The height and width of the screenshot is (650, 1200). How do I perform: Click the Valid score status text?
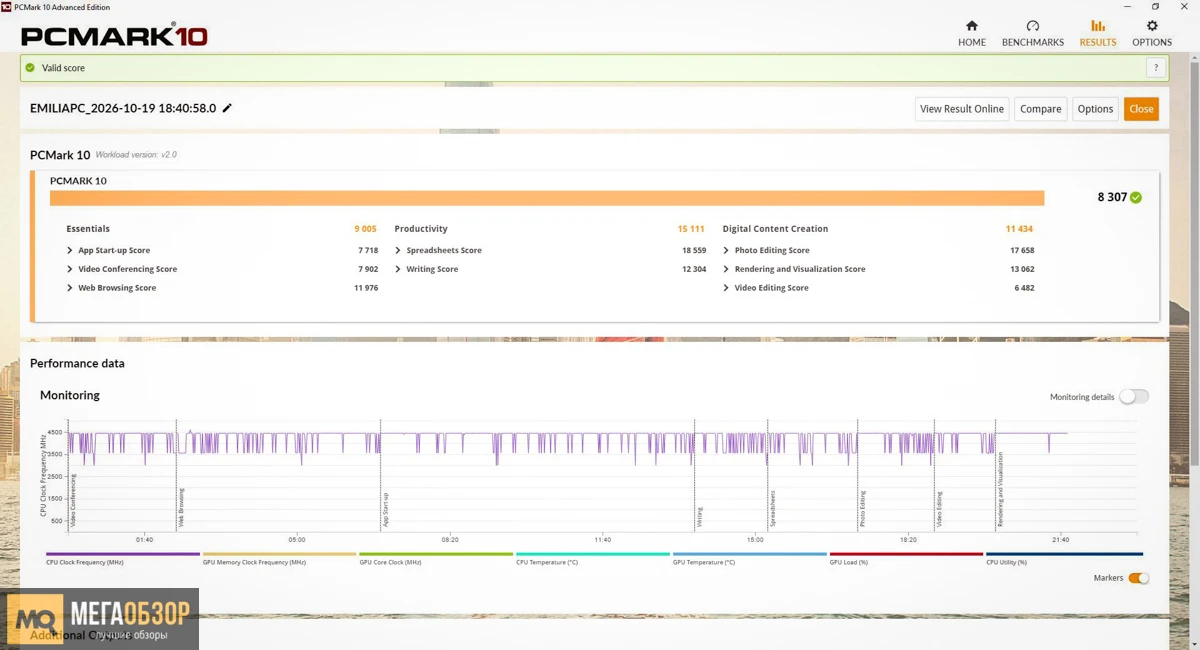click(63, 68)
